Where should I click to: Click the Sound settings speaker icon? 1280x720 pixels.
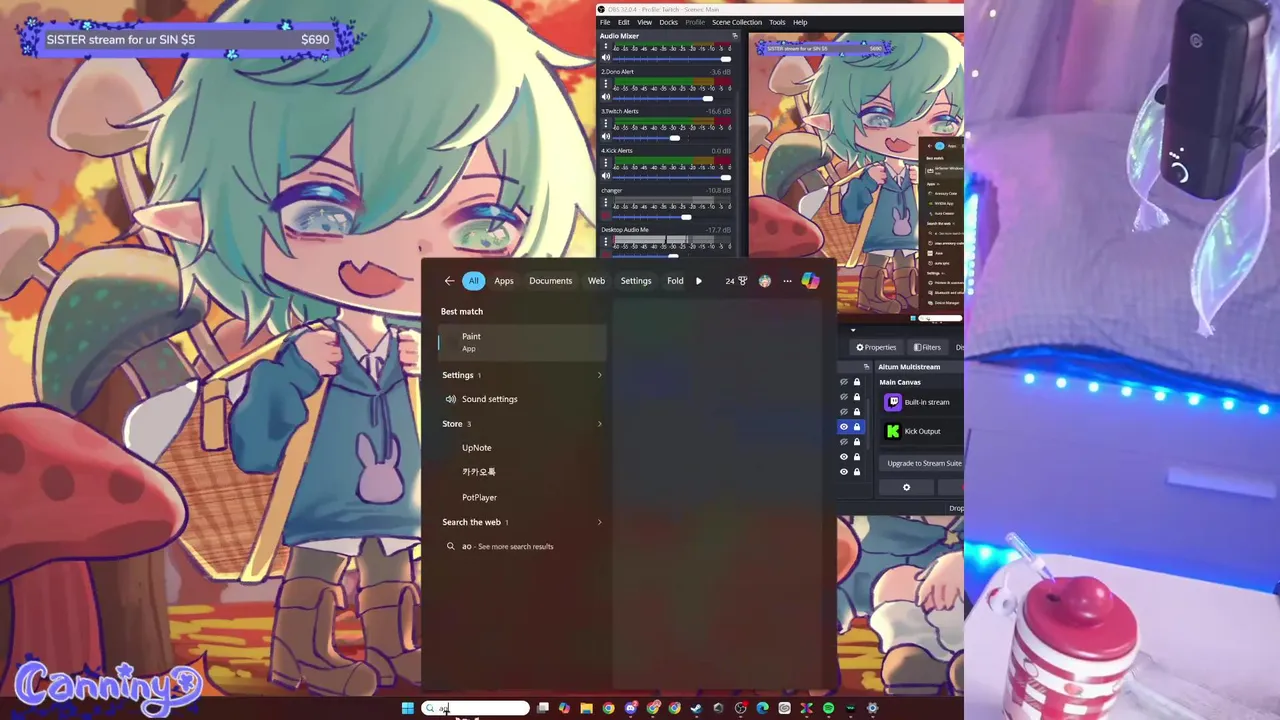click(451, 399)
